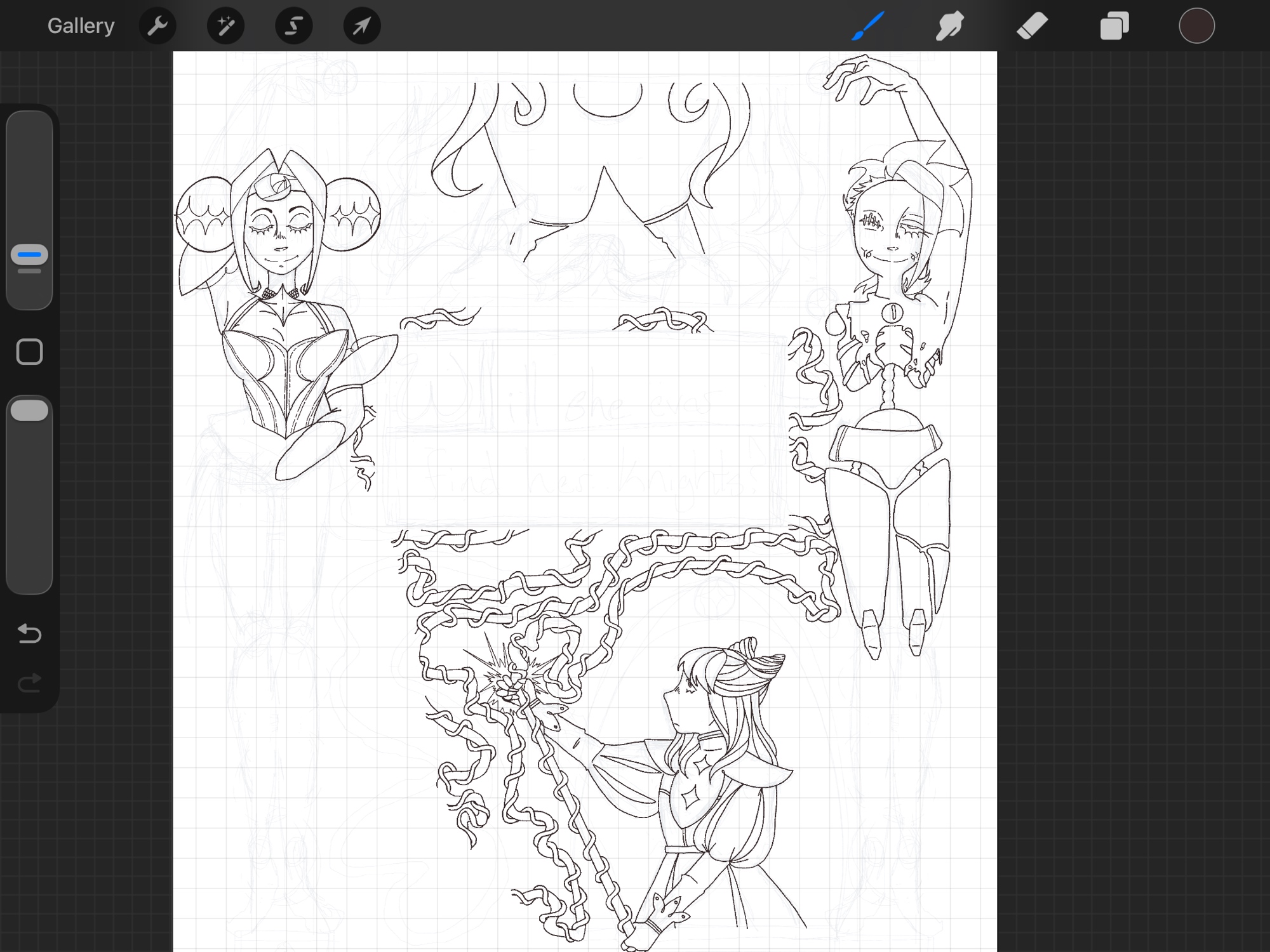Open the Adjustments magic wand menu
Image resolution: width=1270 pixels, height=952 pixels.
click(x=225, y=26)
